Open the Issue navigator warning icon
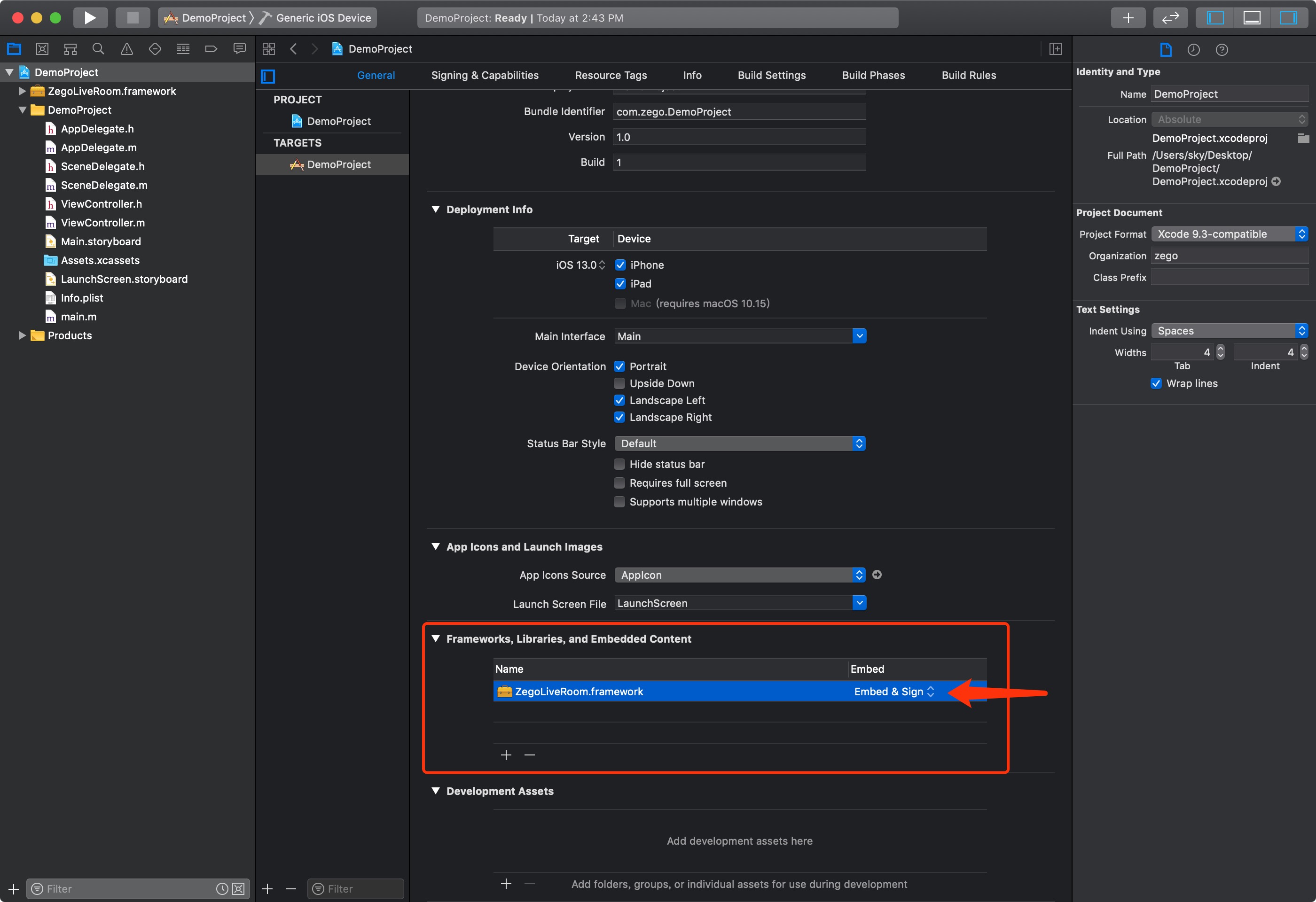The width and height of the screenshot is (1316, 902). click(127, 49)
